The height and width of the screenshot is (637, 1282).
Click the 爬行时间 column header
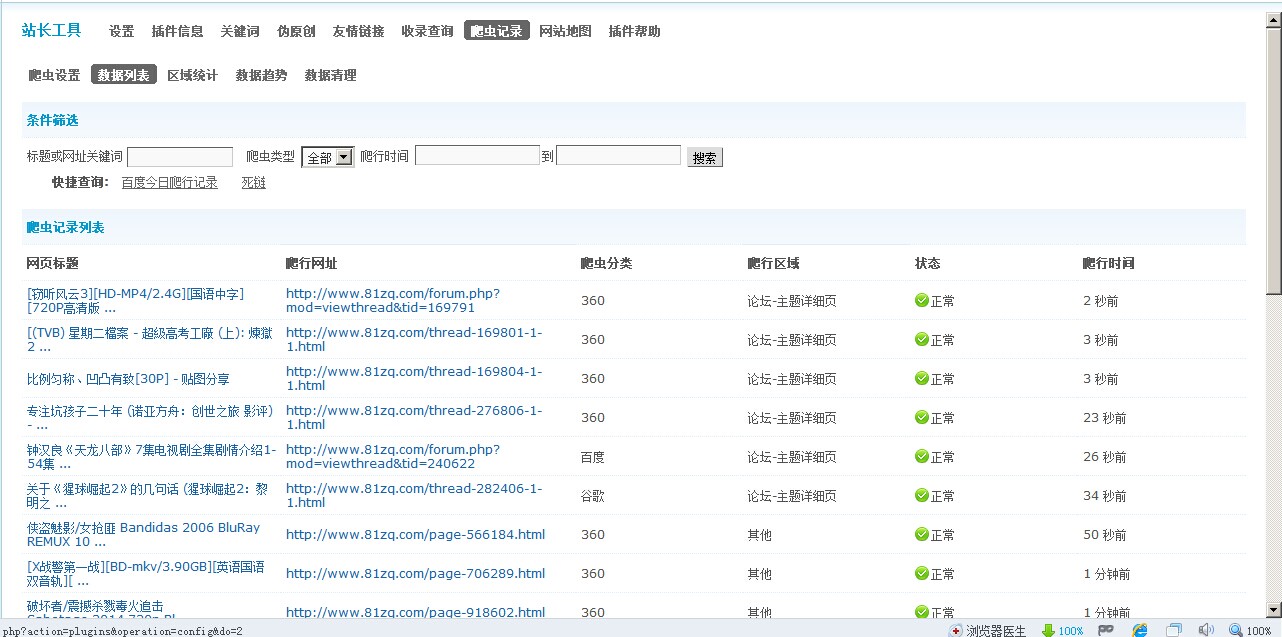click(1108, 263)
